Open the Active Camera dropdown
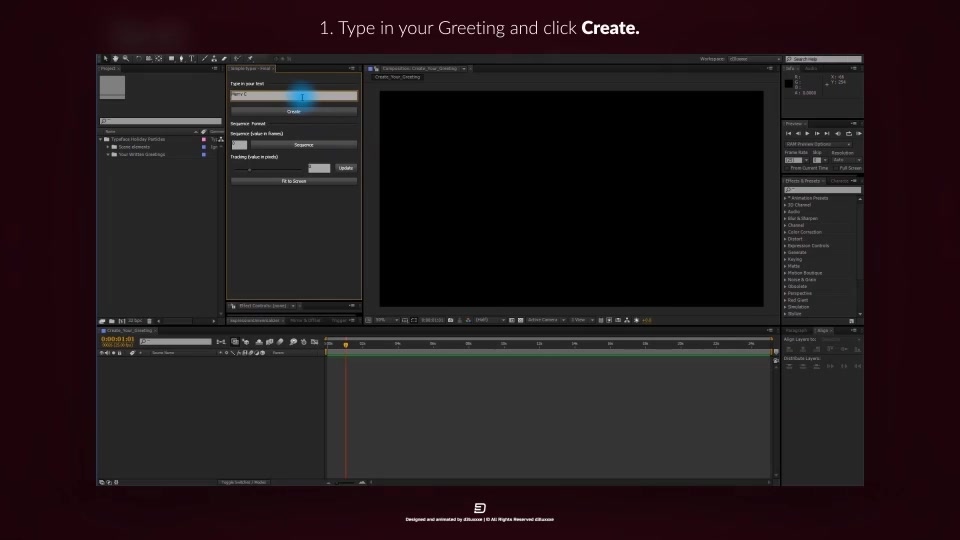This screenshot has height=540, width=960. (546, 320)
